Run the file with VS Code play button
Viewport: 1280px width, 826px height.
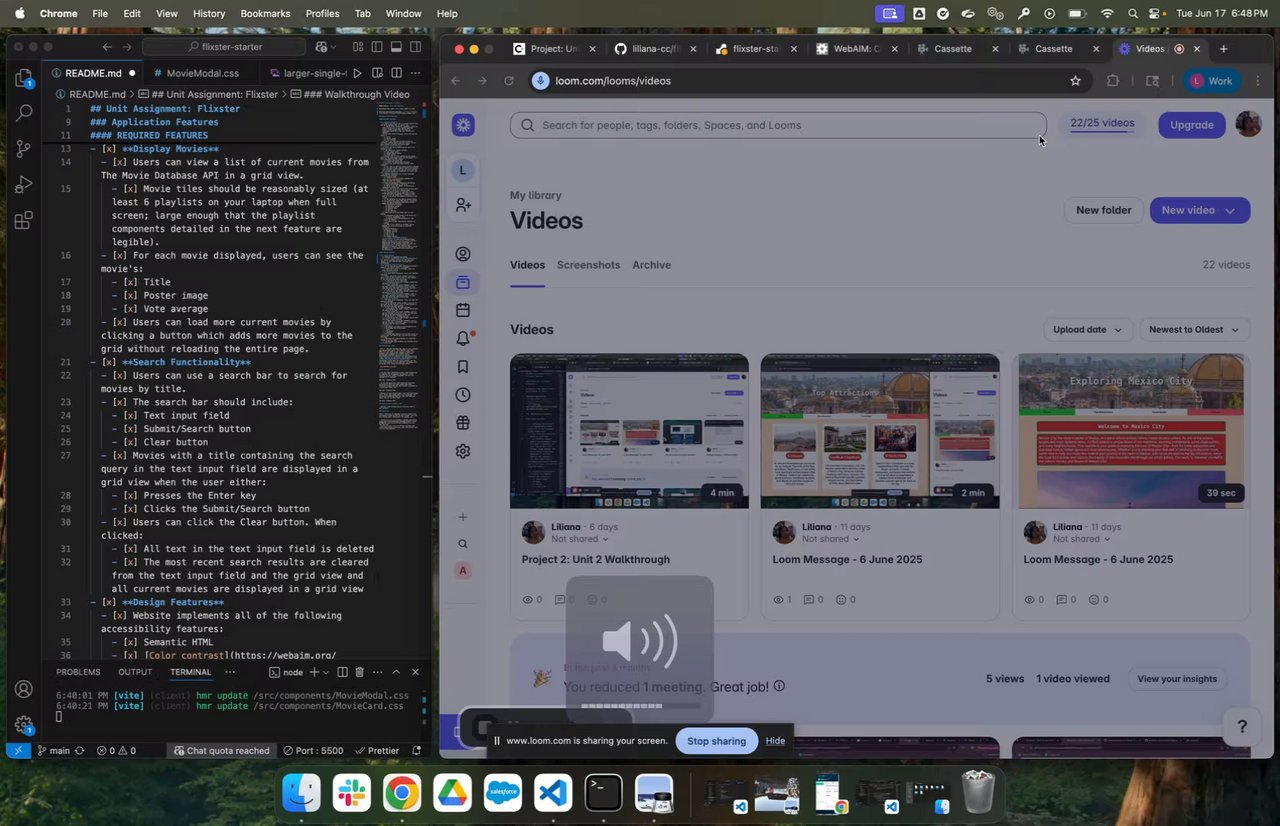pyautogui.click(x=358, y=73)
